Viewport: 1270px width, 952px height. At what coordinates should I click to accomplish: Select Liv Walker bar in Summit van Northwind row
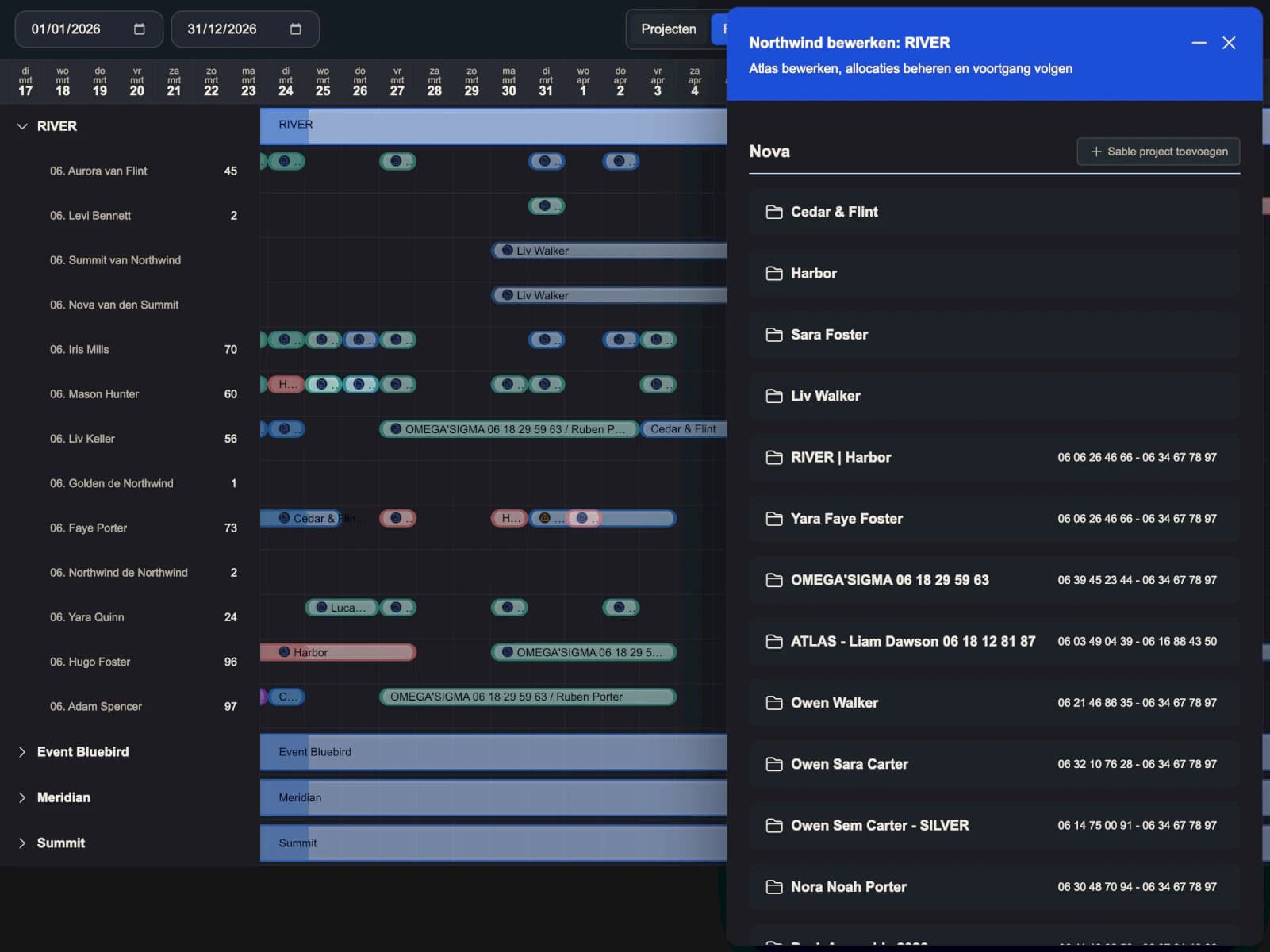point(608,251)
